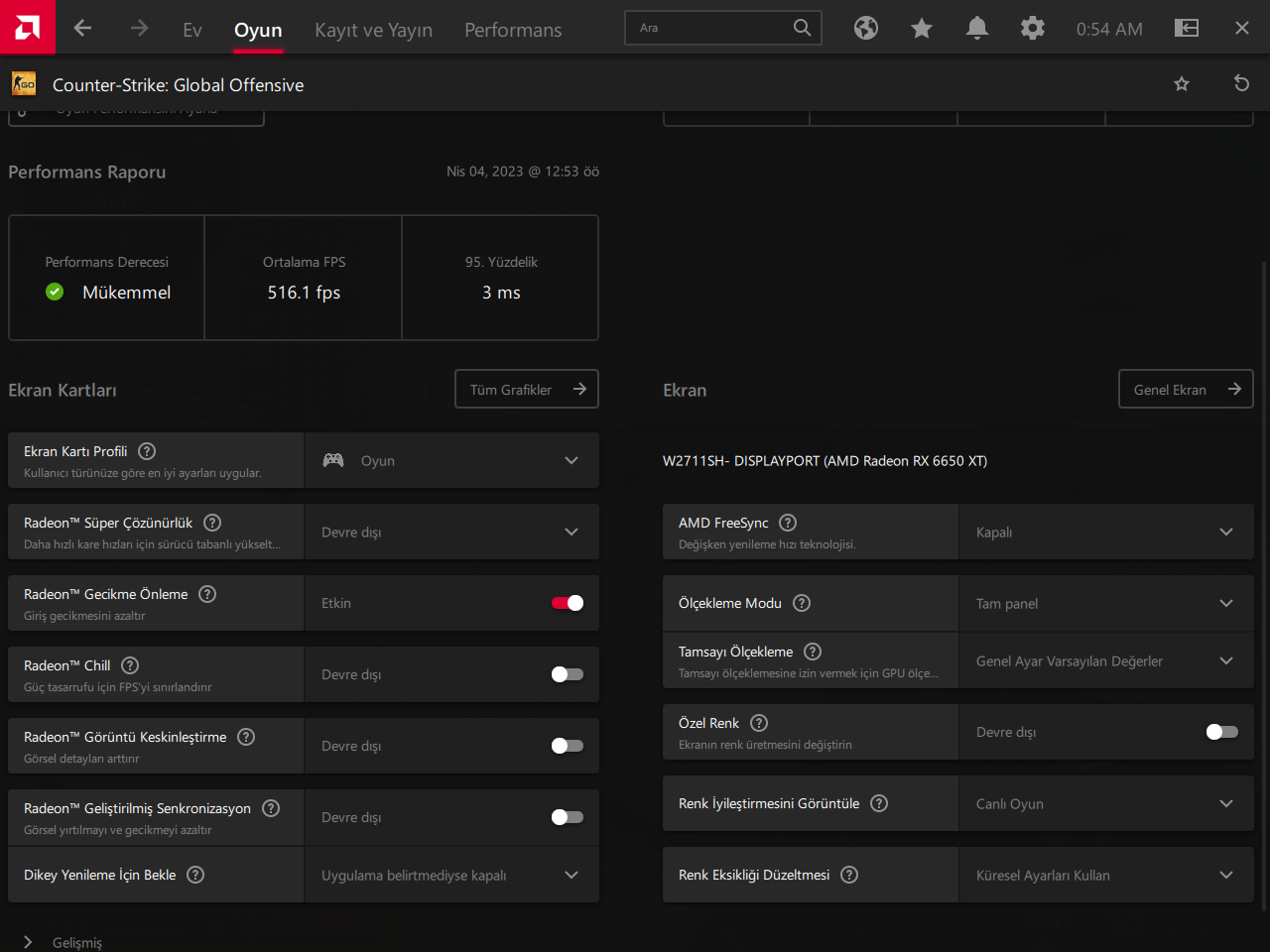This screenshot has height=952, width=1270.
Task: Click the Genel Ekran button
Action: [1185, 390]
